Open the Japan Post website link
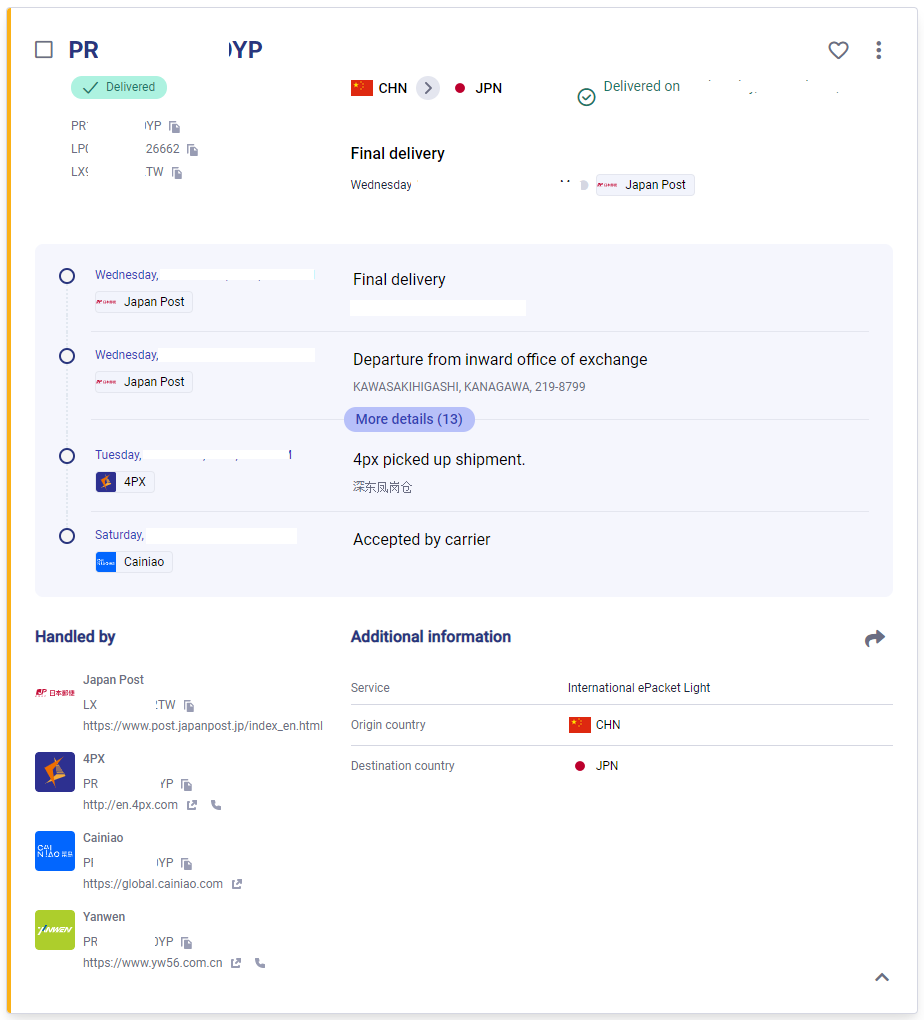Viewport: 924px width, 1020px height. coord(202,726)
